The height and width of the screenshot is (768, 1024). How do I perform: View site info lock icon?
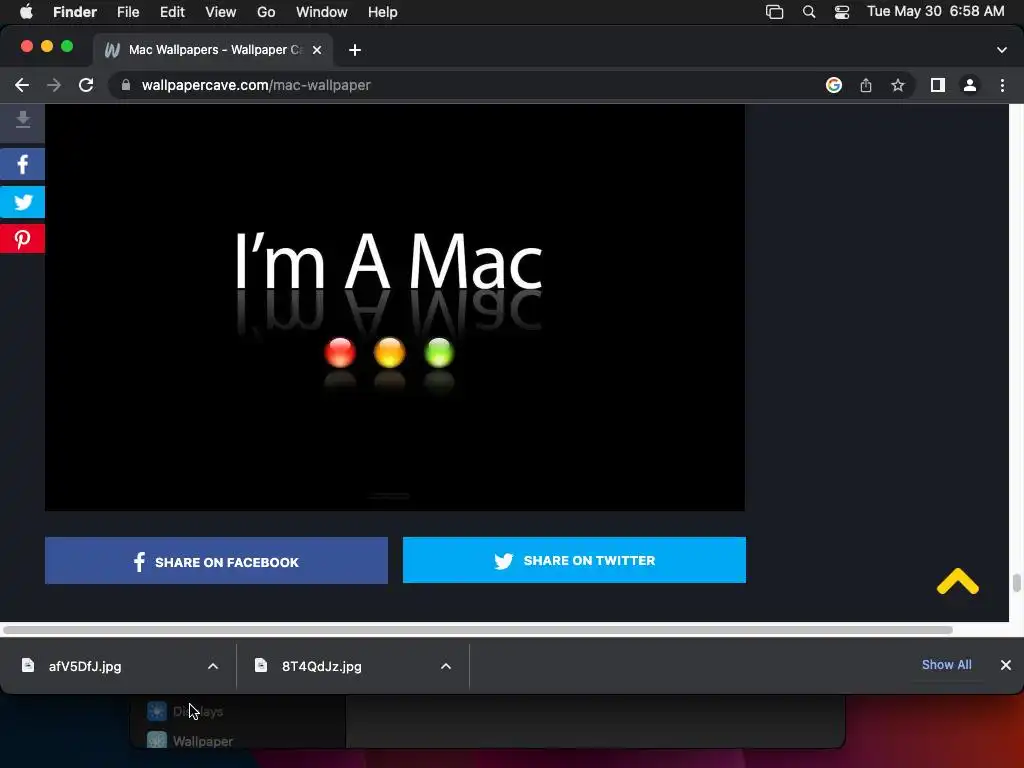coord(126,86)
